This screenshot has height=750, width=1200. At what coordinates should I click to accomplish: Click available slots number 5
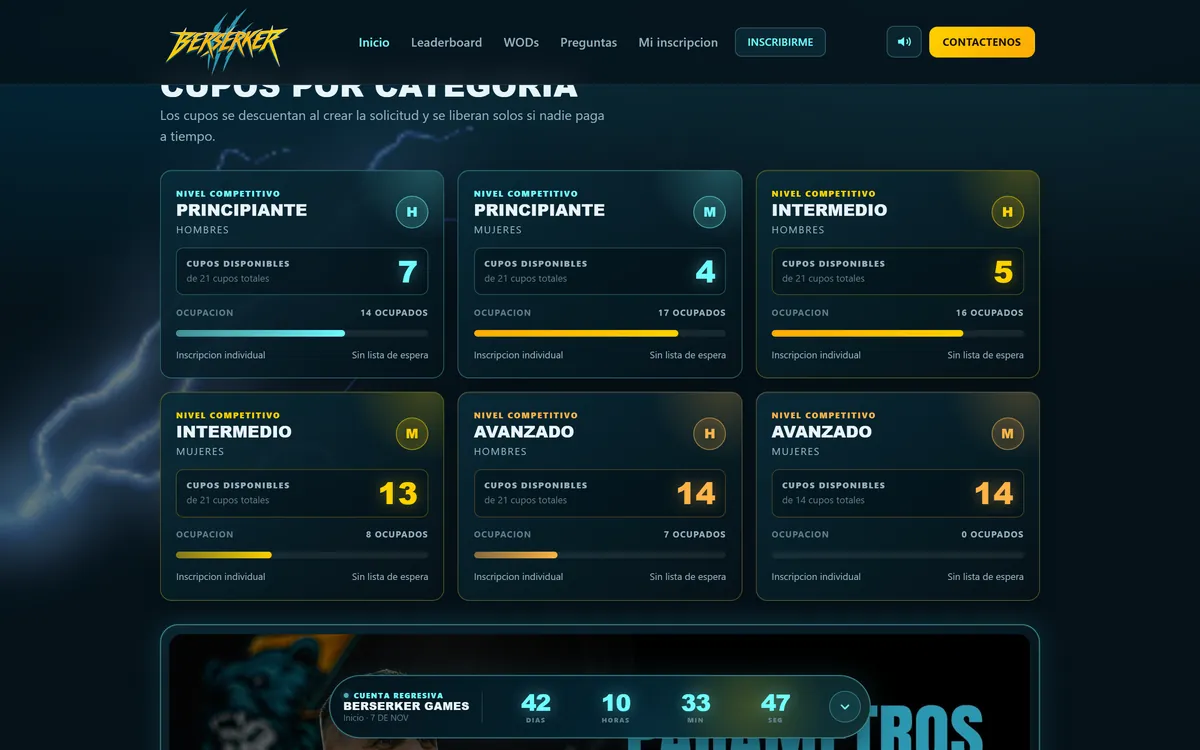pyautogui.click(x=1003, y=272)
